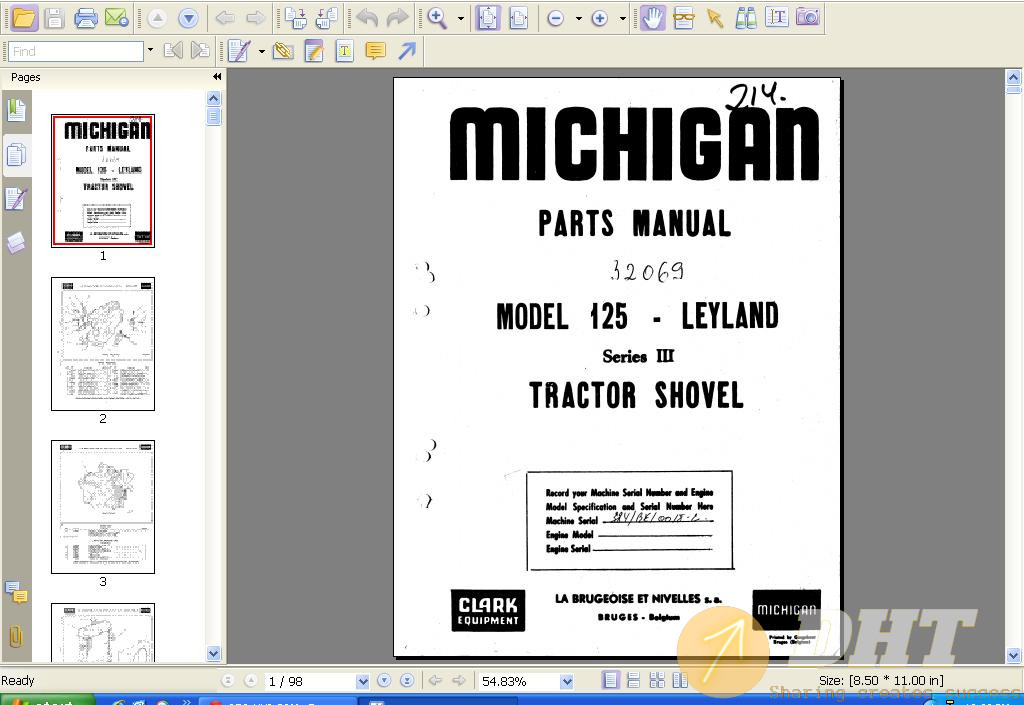The width and height of the screenshot is (1024, 705).
Task: Select the Hand tool
Action: tap(652, 18)
